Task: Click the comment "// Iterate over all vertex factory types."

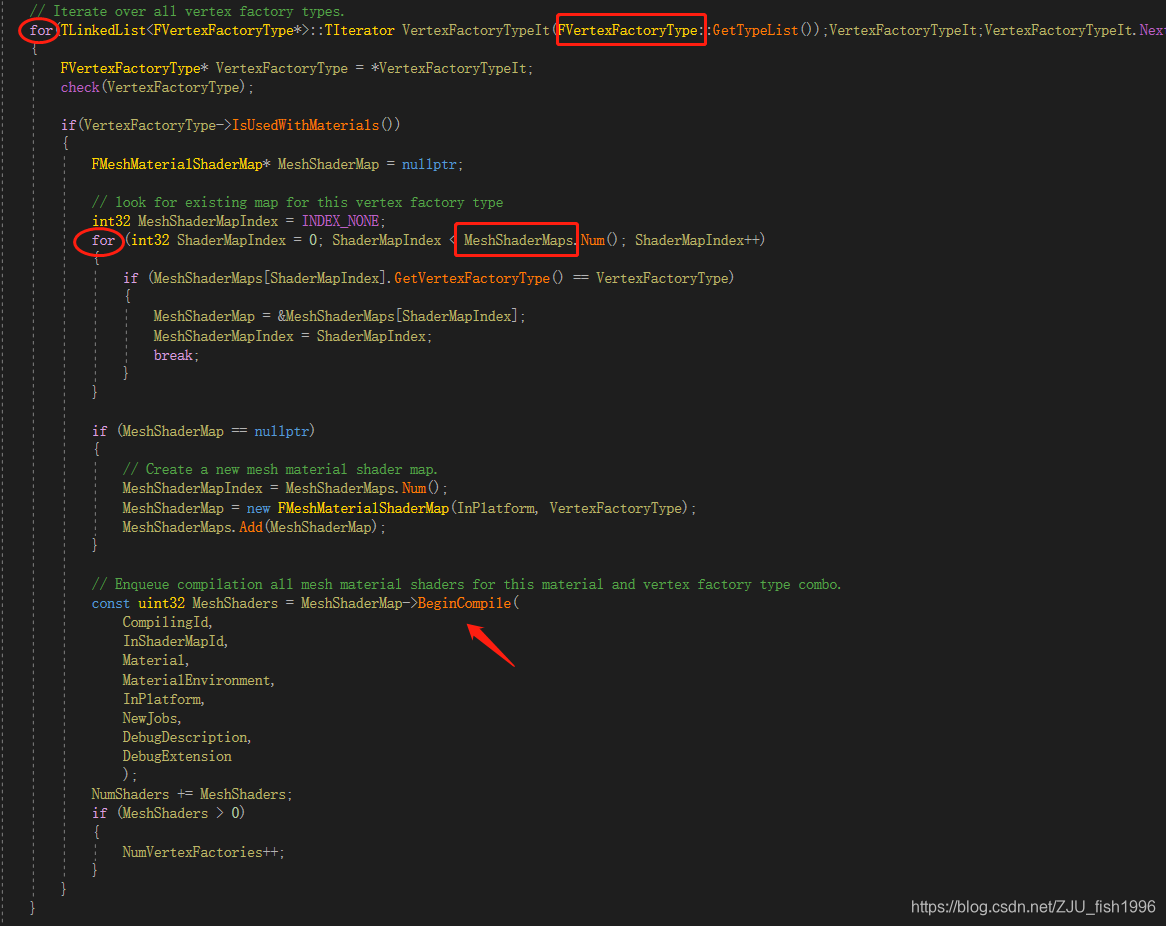Action: 187,11
